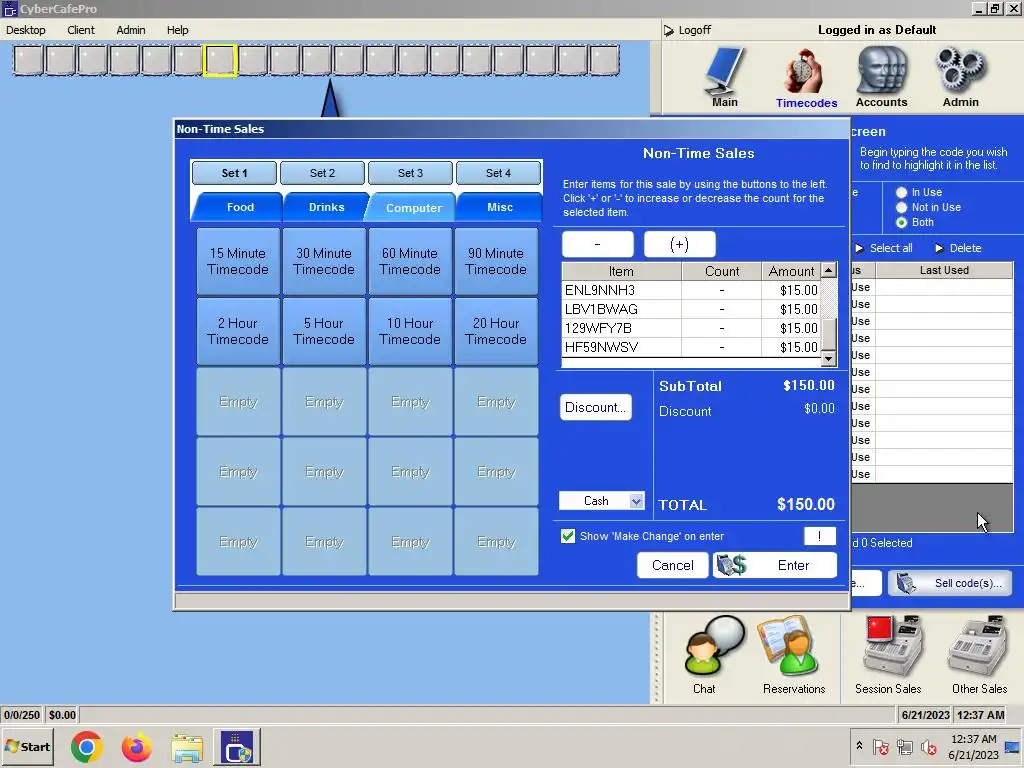Click the item list scroll up arrow

[x=828, y=270]
